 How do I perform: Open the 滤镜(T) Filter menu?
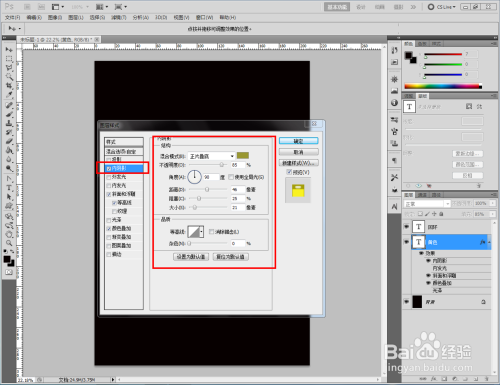(119, 17)
